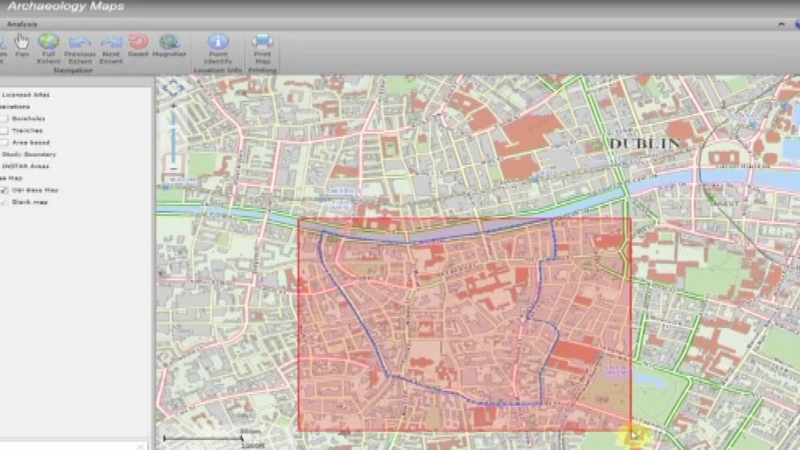
Task: Select the Point Identify info tool
Action: (x=218, y=41)
